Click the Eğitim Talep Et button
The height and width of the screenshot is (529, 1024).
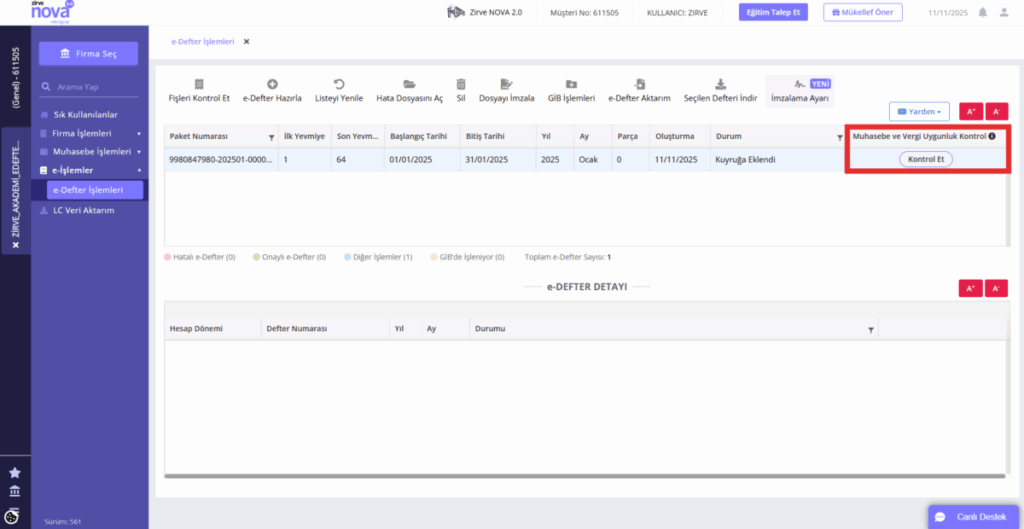point(774,12)
